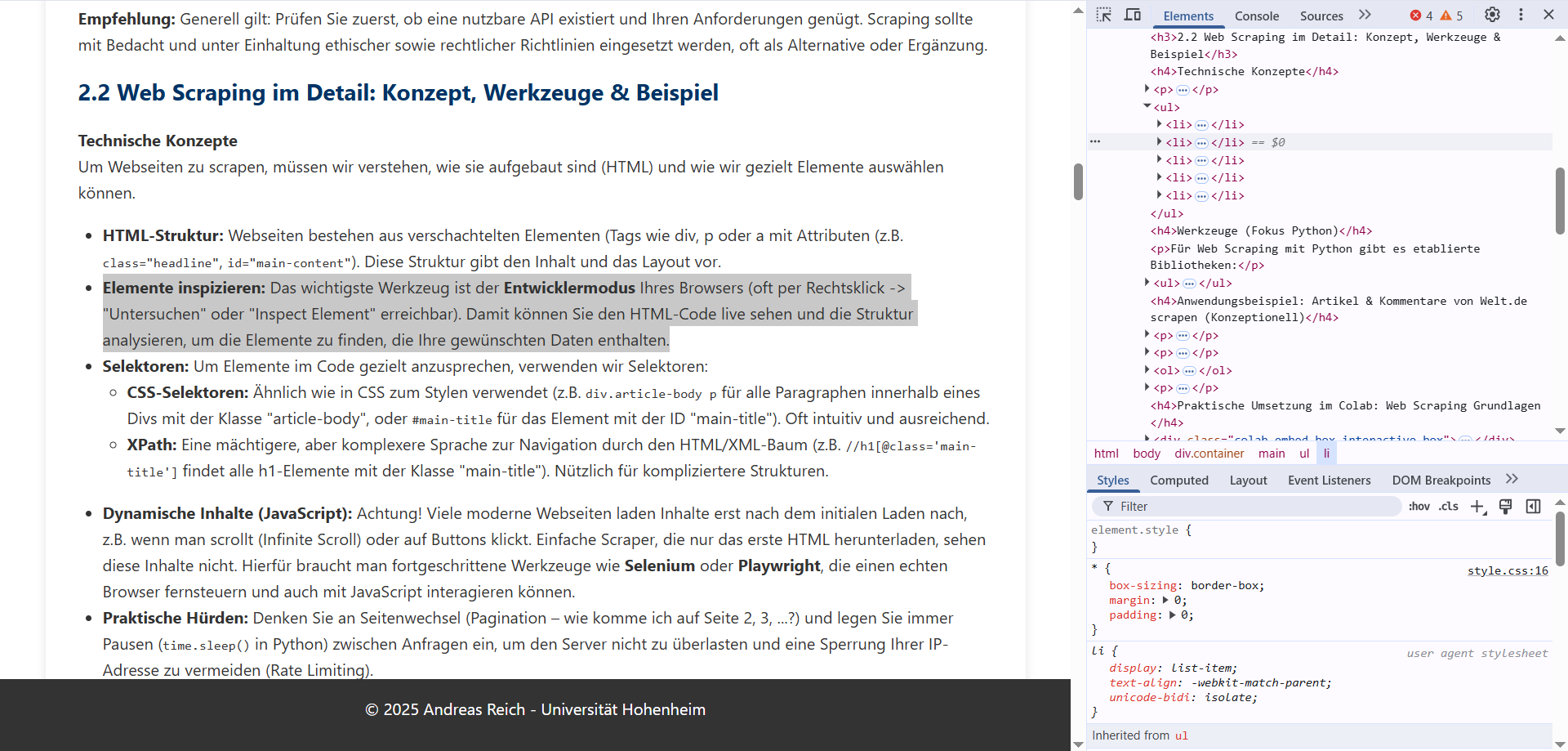1568x751 pixels.
Task: Open the DevTools three-dot customize menu
Action: pos(1521,15)
